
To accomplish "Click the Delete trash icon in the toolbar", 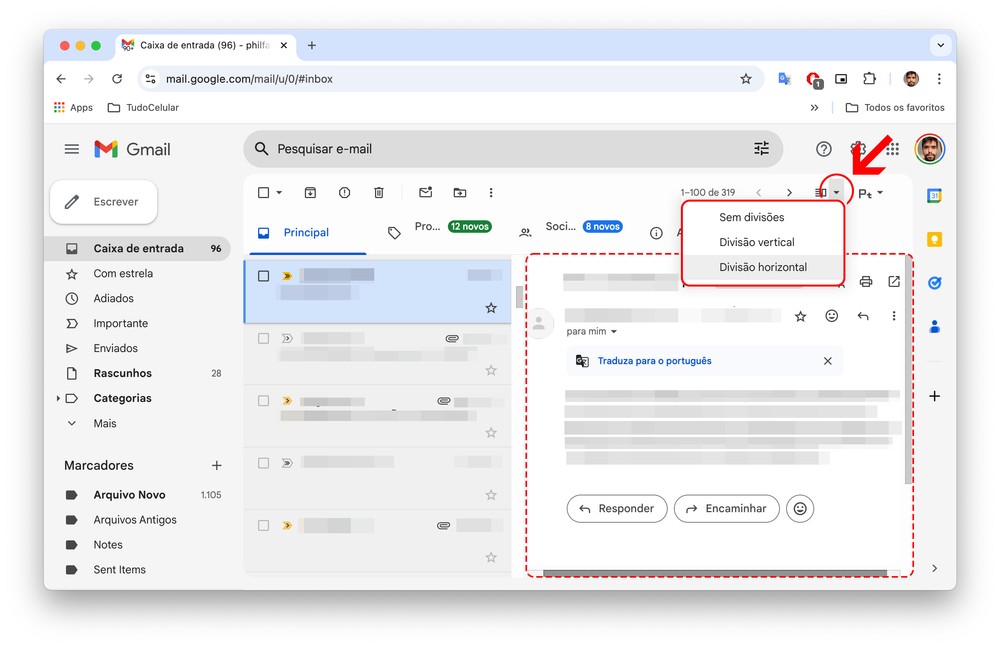I will point(378,193).
